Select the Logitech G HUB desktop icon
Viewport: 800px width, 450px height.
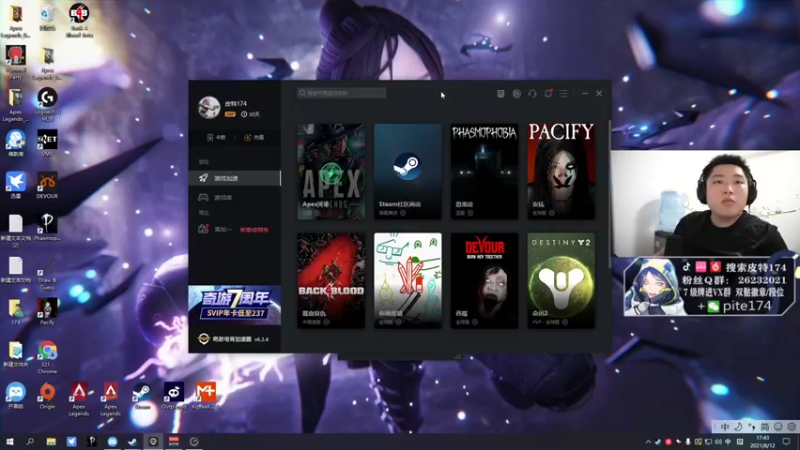(x=47, y=104)
